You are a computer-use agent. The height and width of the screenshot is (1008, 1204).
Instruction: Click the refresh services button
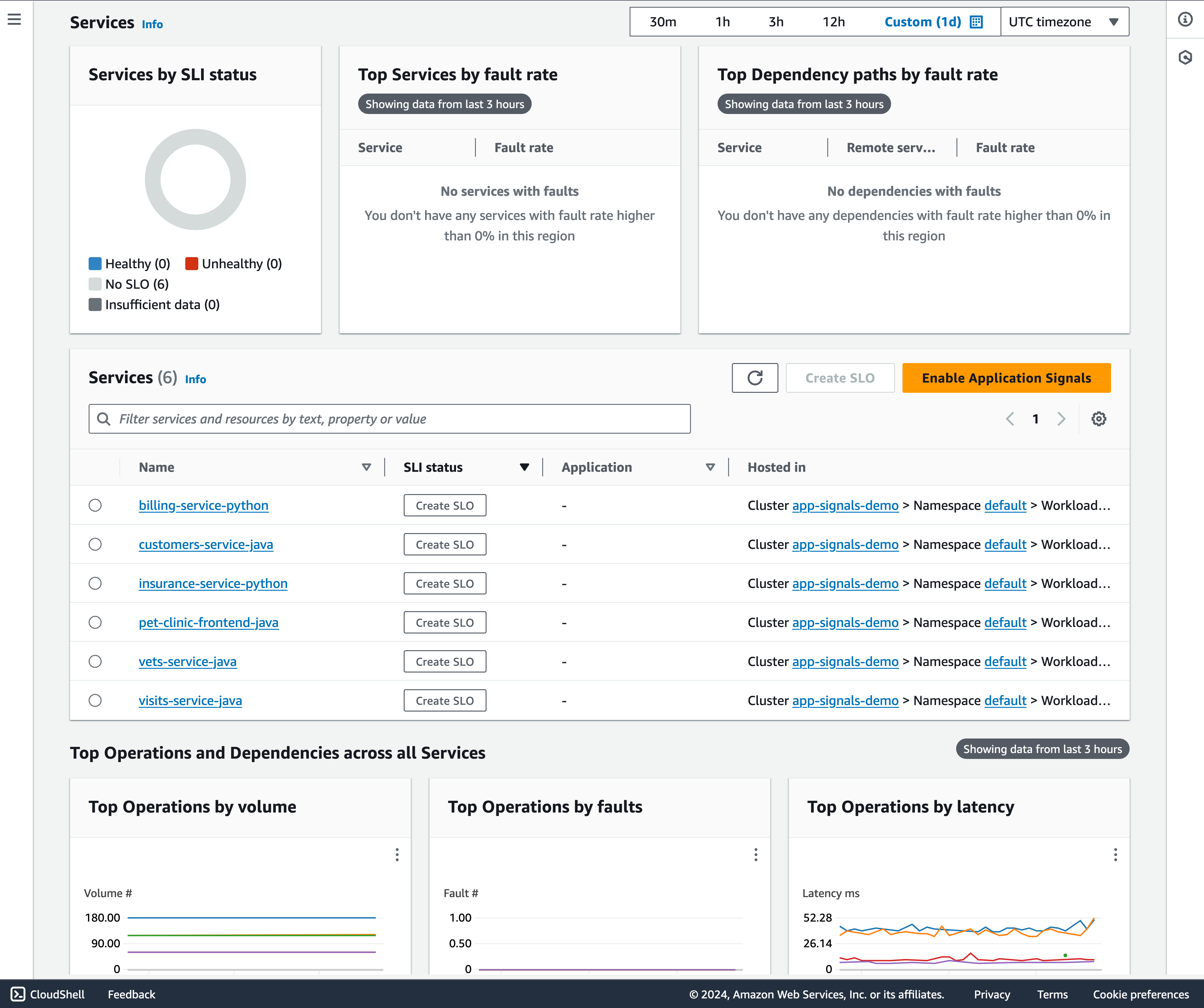[x=754, y=378]
